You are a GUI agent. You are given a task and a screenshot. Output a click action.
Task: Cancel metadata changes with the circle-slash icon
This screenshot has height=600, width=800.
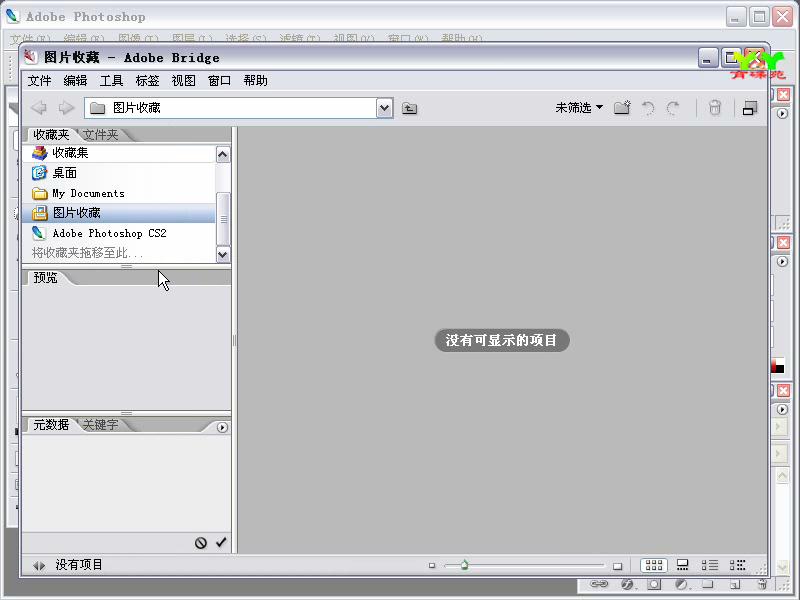click(x=201, y=543)
